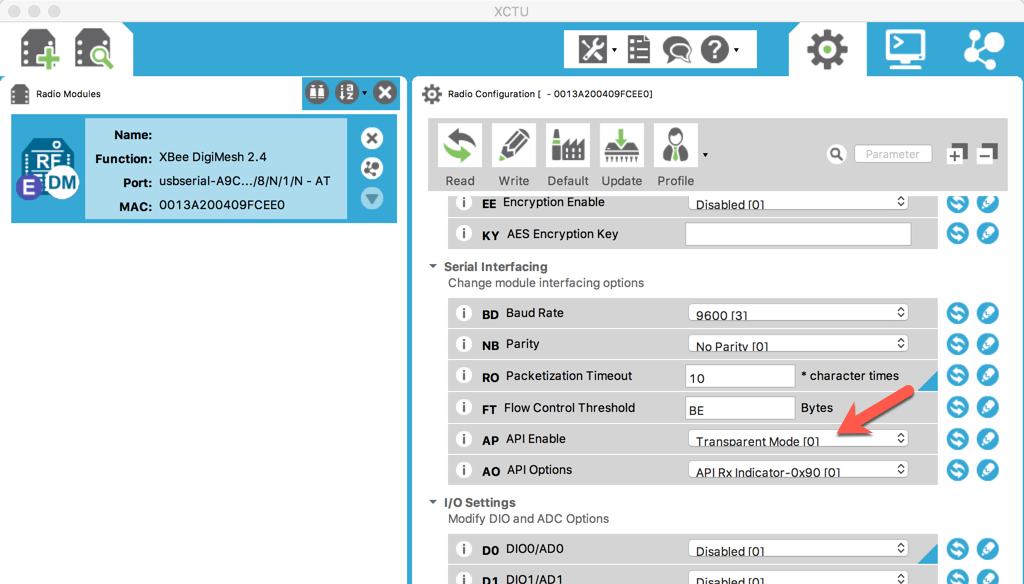The height and width of the screenshot is (584, 1024).
Task: Open the API Enable dropdown
Action: [798, 439]
